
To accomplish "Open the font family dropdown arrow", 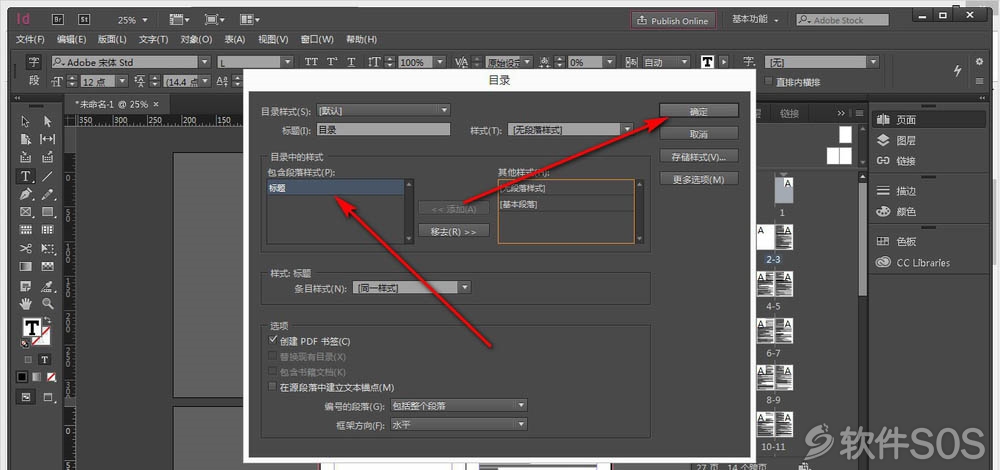I will coord(205,62).
